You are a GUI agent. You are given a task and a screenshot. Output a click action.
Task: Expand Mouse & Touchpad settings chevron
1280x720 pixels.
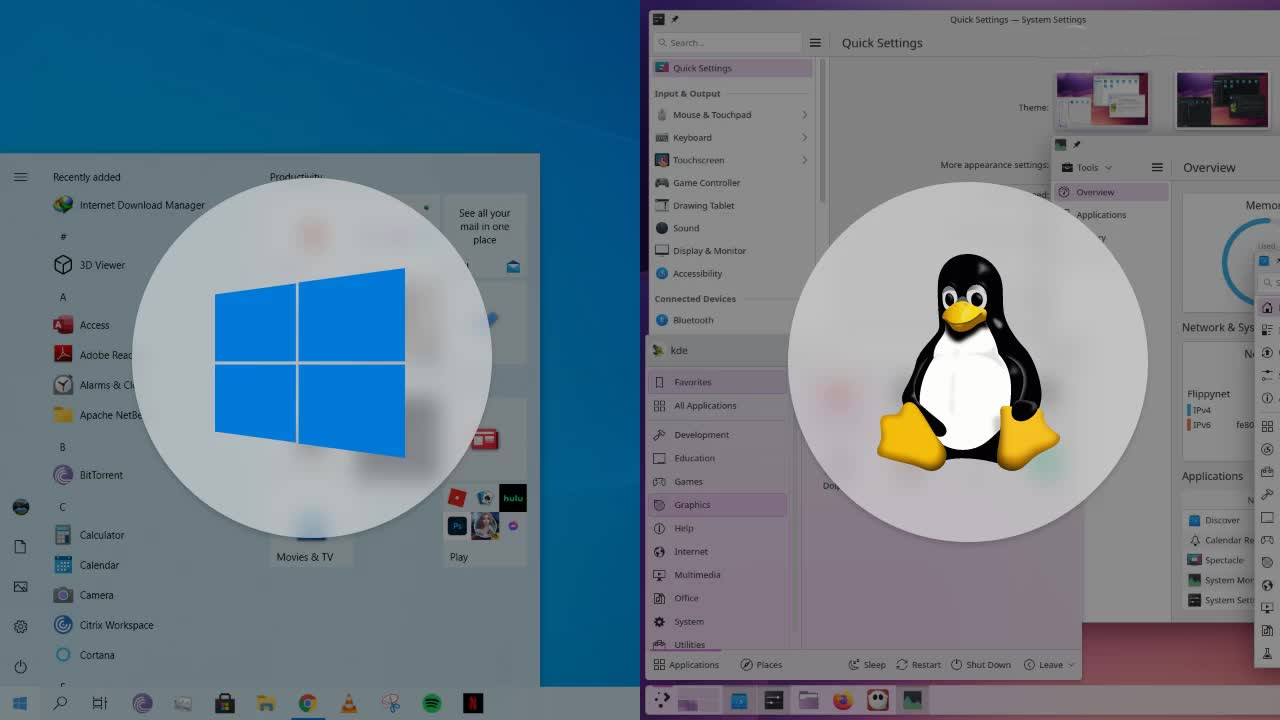(x=804, y=115)
